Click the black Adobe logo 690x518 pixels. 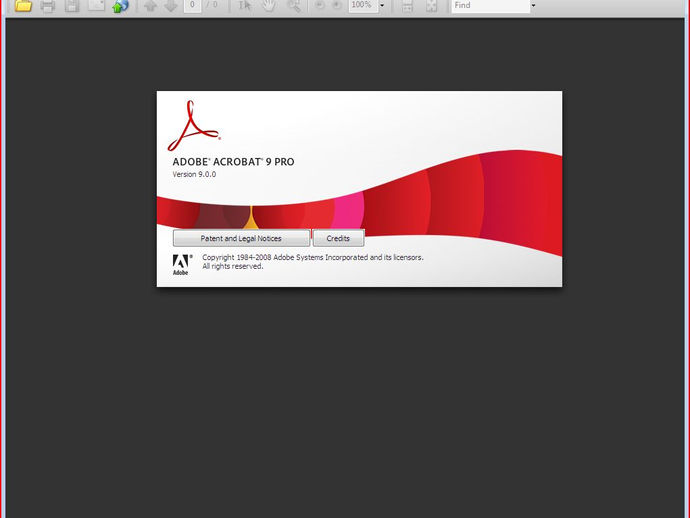[182, 265]
